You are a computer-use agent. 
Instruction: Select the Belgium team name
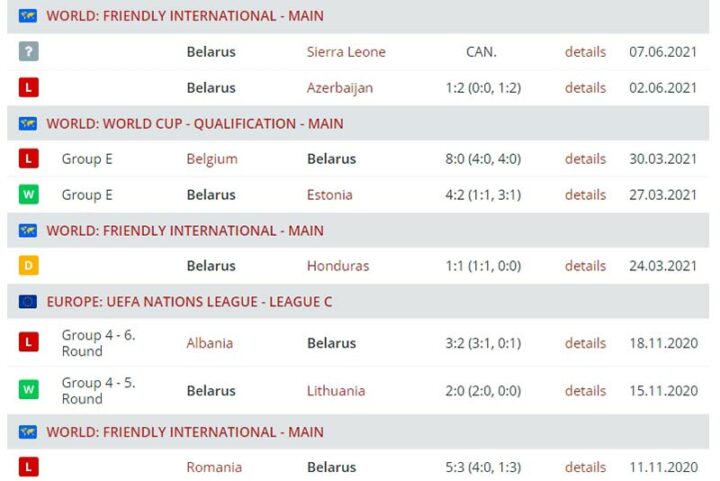212,159
